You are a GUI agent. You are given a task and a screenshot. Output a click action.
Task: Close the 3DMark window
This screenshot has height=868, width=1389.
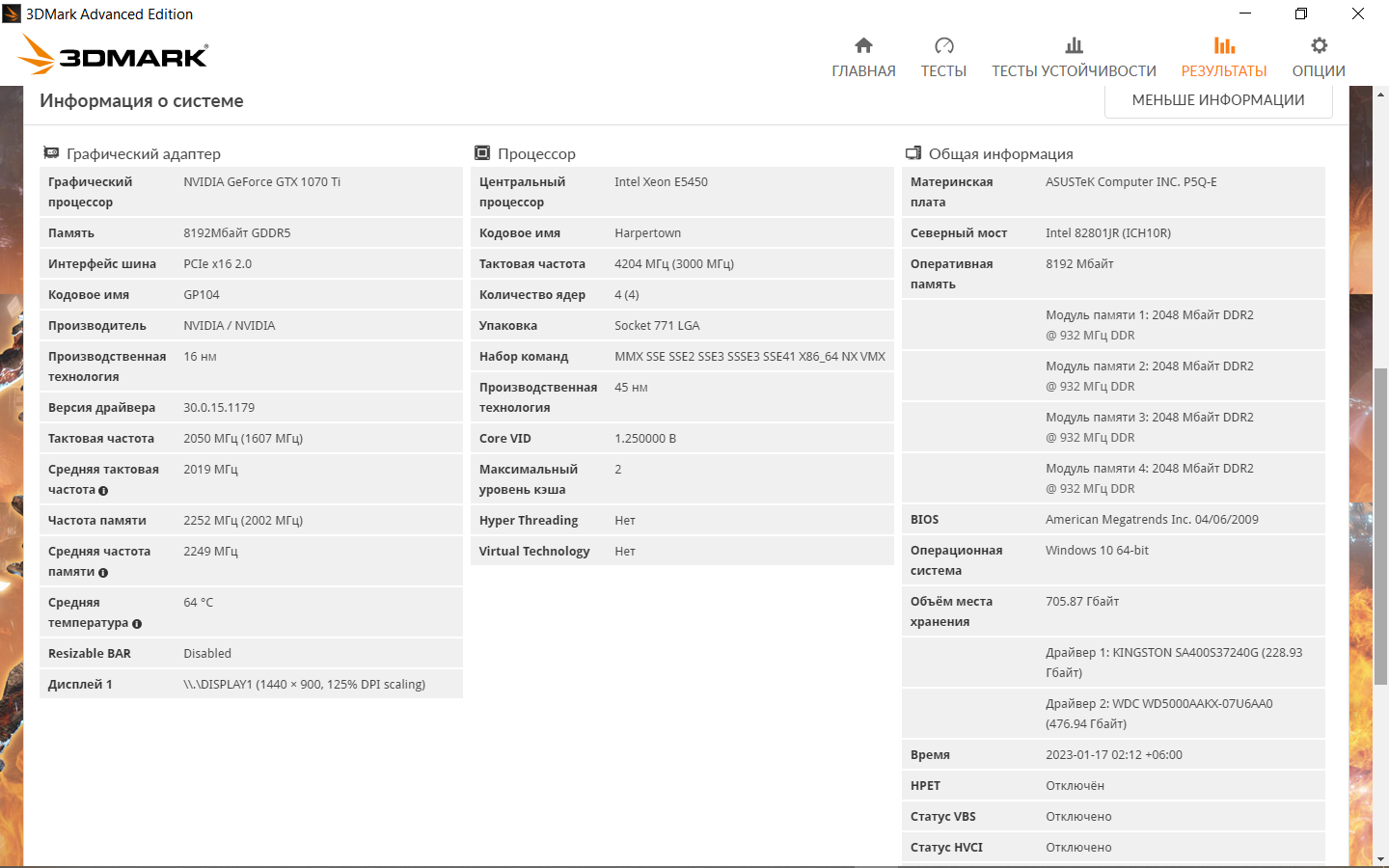point(1358,14)
